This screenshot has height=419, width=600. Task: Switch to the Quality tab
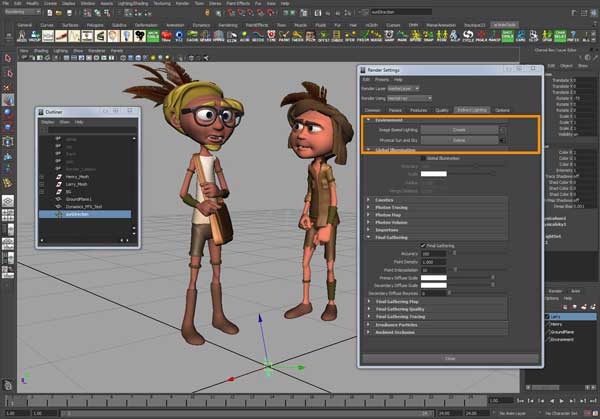click(441, 109)
